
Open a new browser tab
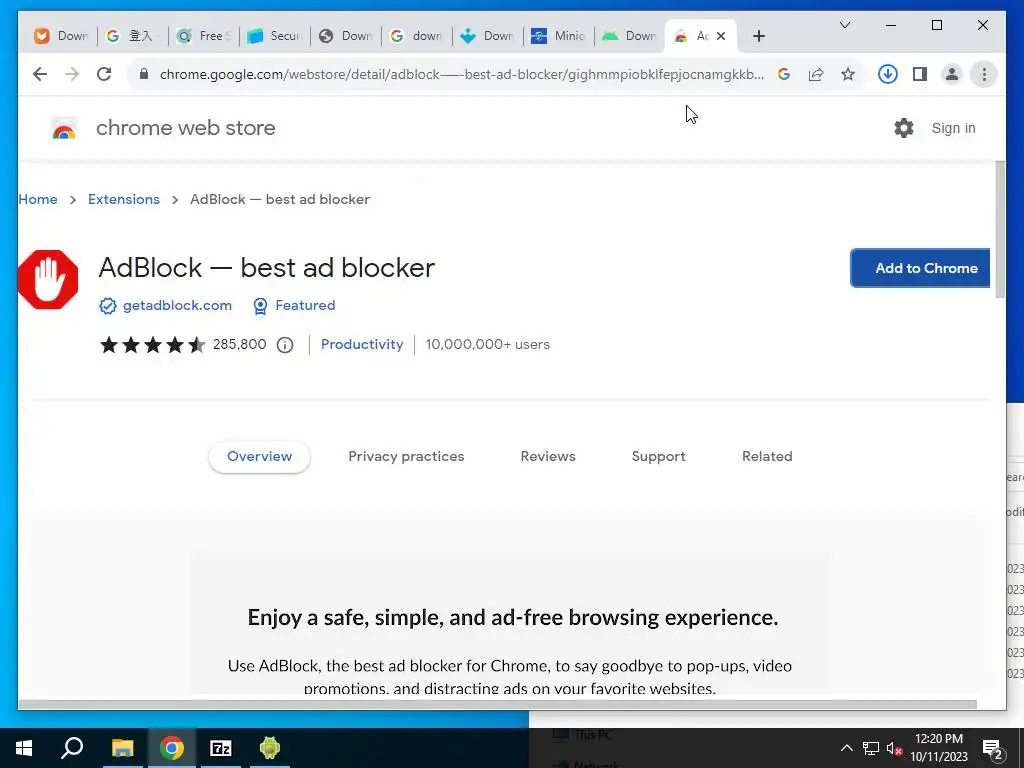click(758, 36)
